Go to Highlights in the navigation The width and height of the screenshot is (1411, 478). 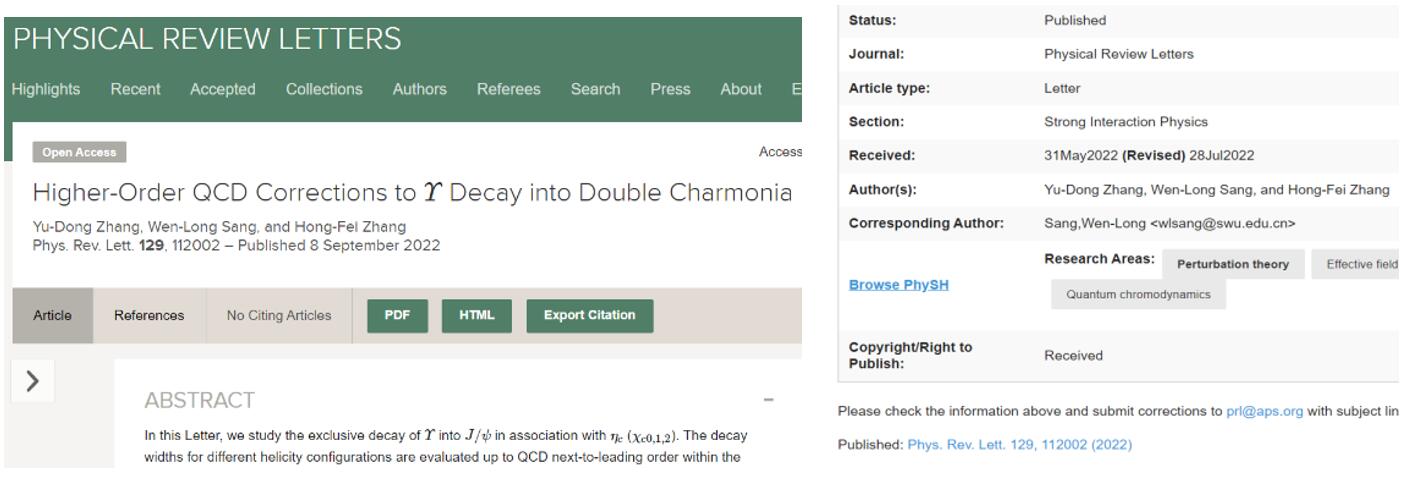[x=46, y=89]
